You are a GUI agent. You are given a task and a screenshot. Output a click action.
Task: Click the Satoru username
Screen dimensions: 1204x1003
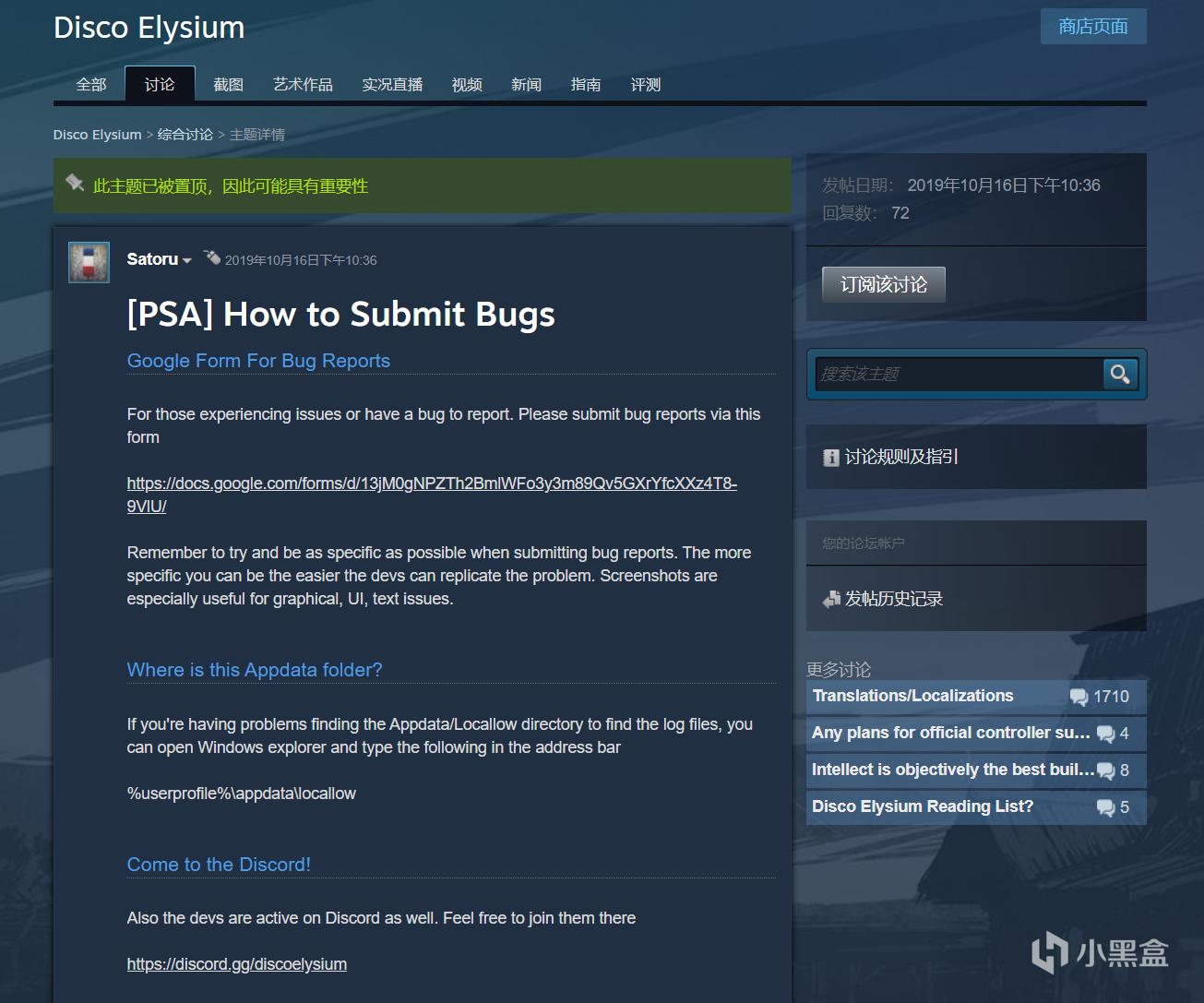(152, 259)
